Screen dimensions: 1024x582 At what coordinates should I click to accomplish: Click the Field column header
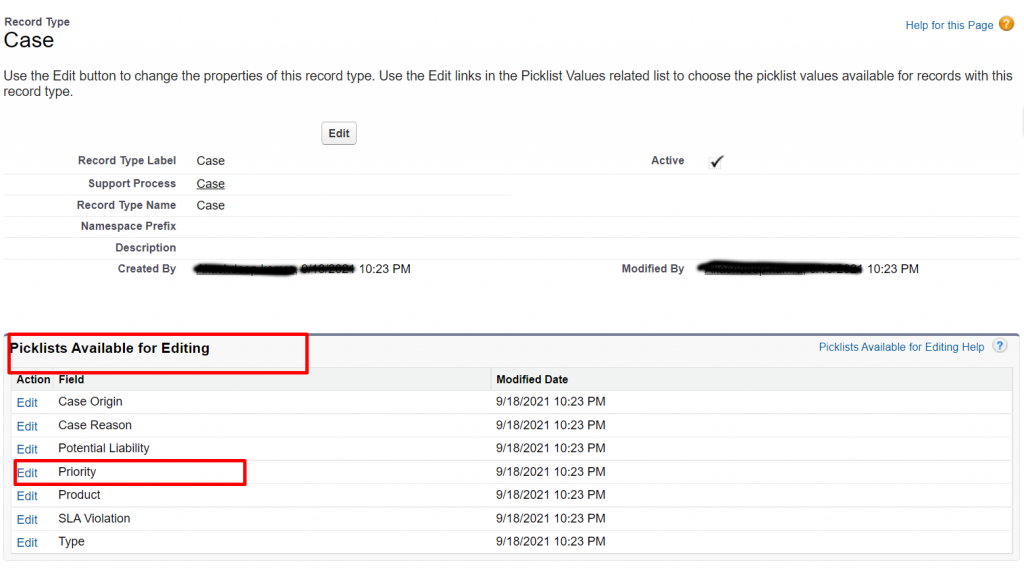(71, 380)
